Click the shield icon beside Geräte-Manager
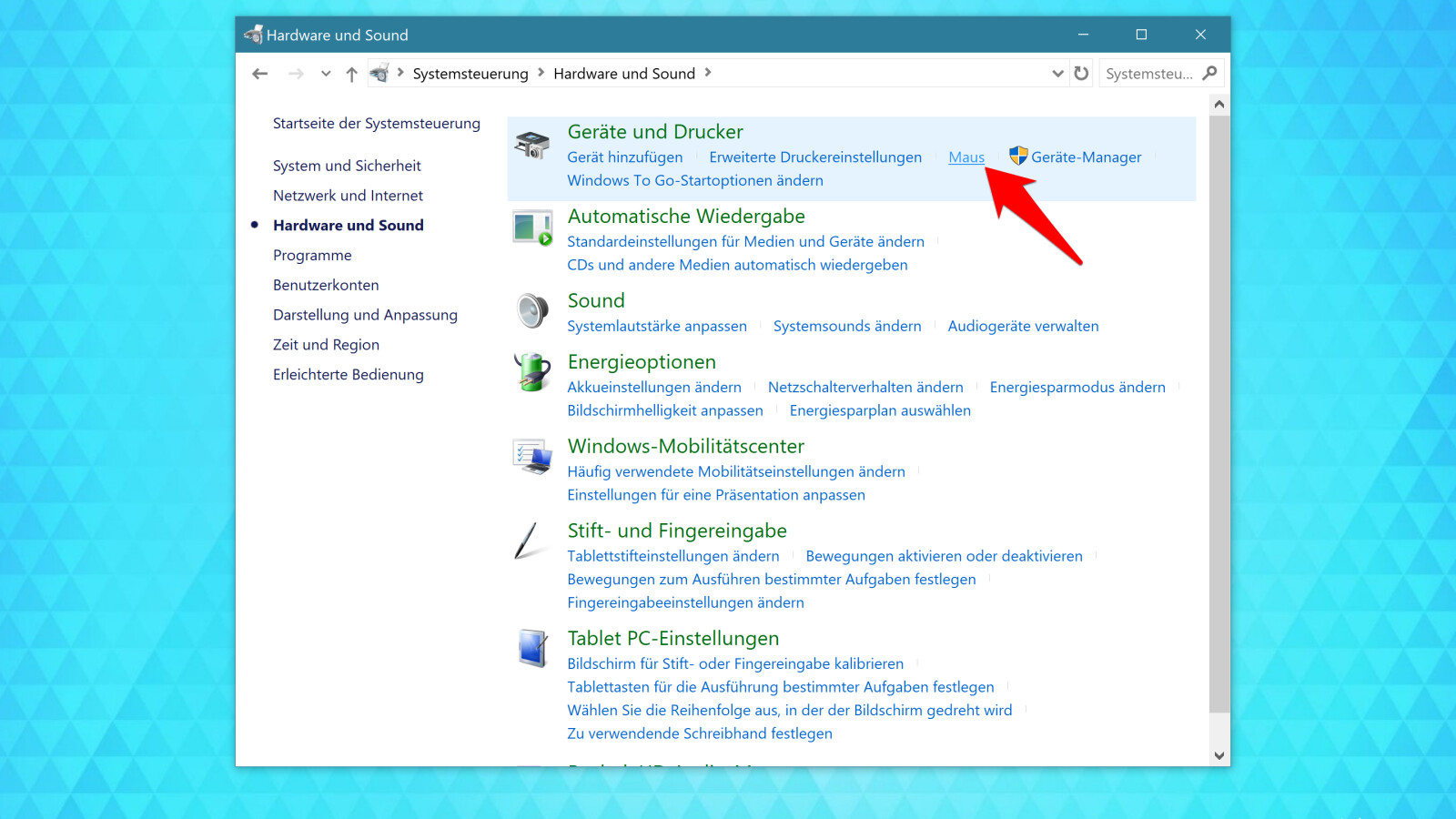Viewport: 1456px width, 819px height. point(1018,157)
